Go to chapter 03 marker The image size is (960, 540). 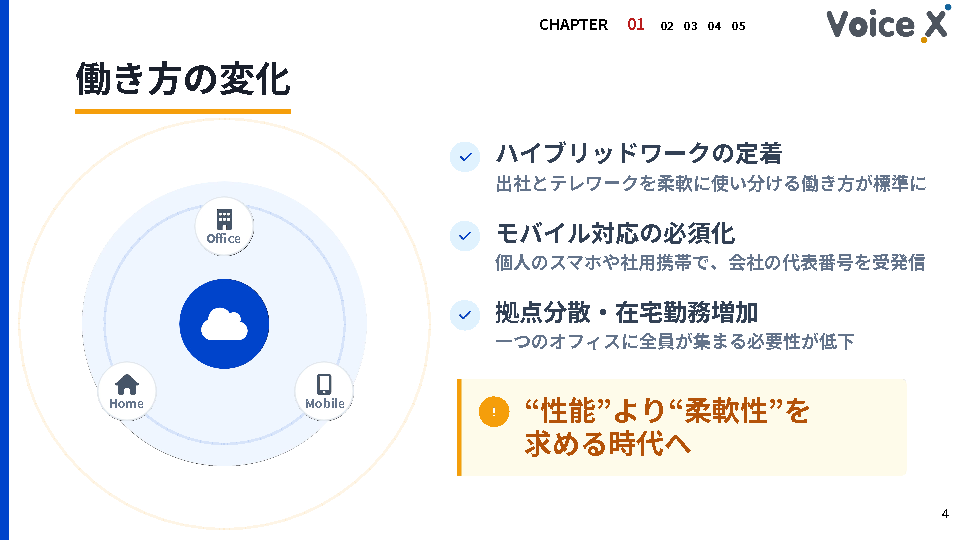(690, 26)
